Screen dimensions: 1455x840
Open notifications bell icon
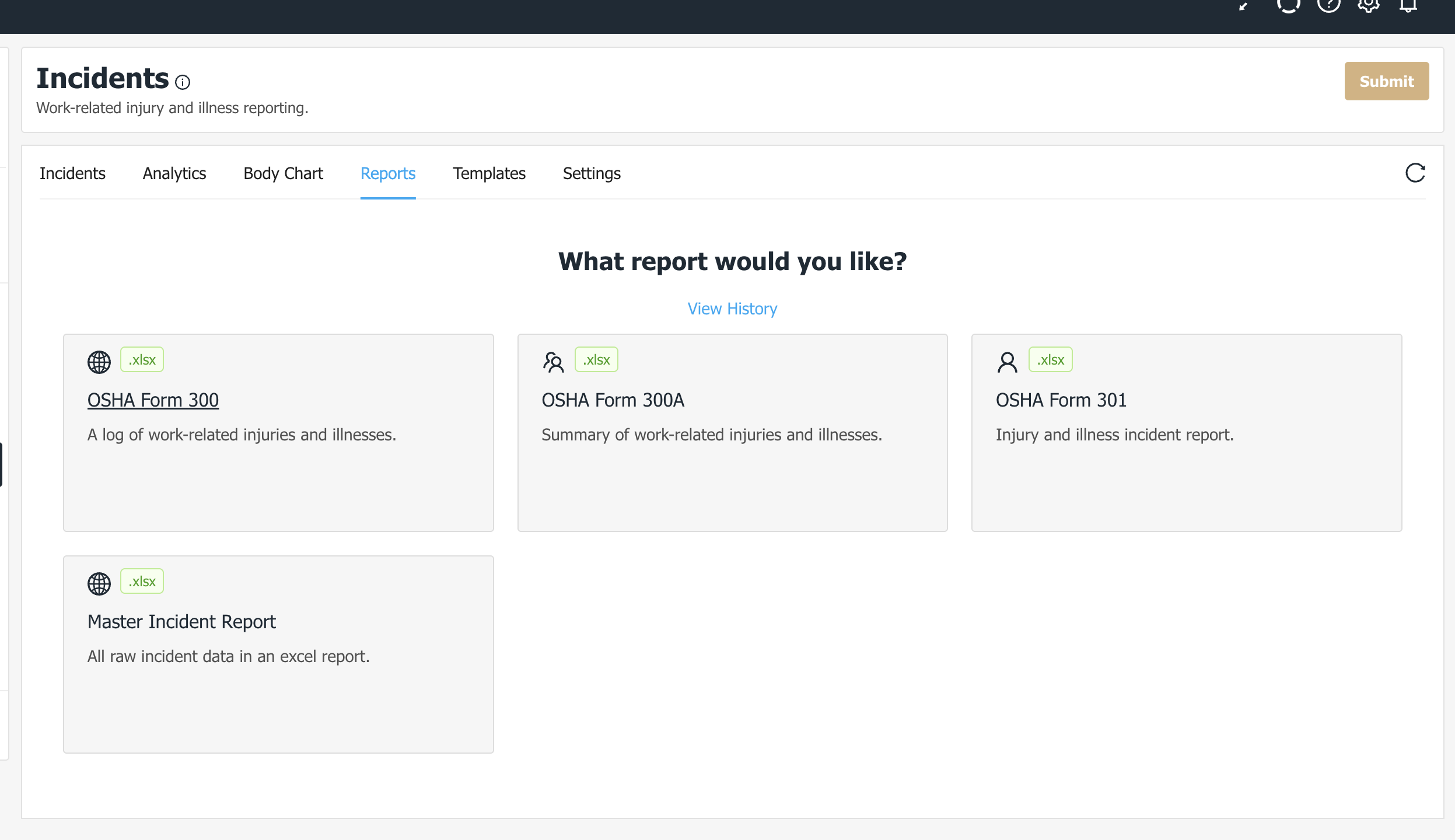(1408, 6)
